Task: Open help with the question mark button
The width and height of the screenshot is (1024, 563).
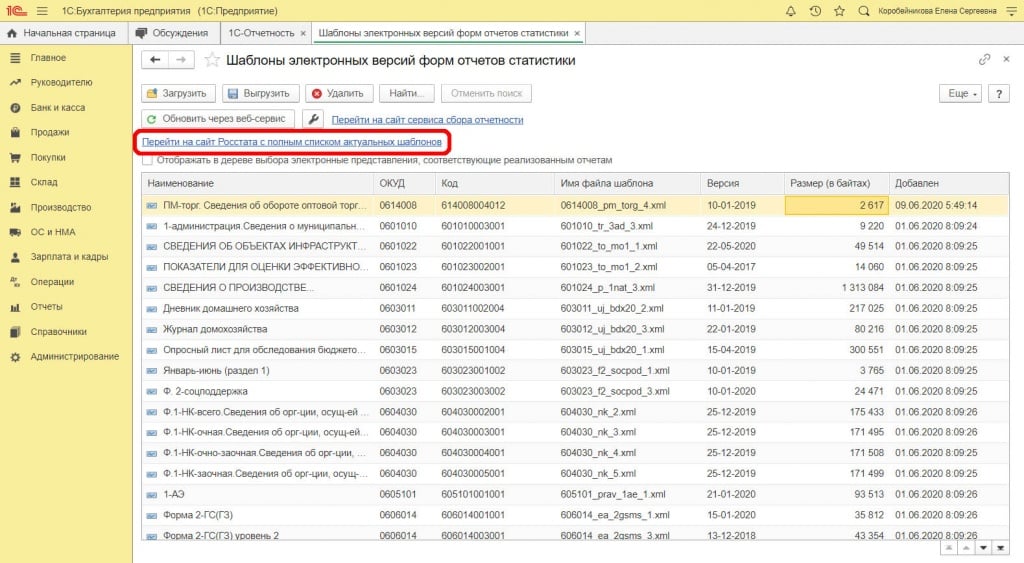Action: (x=997, y=93)
